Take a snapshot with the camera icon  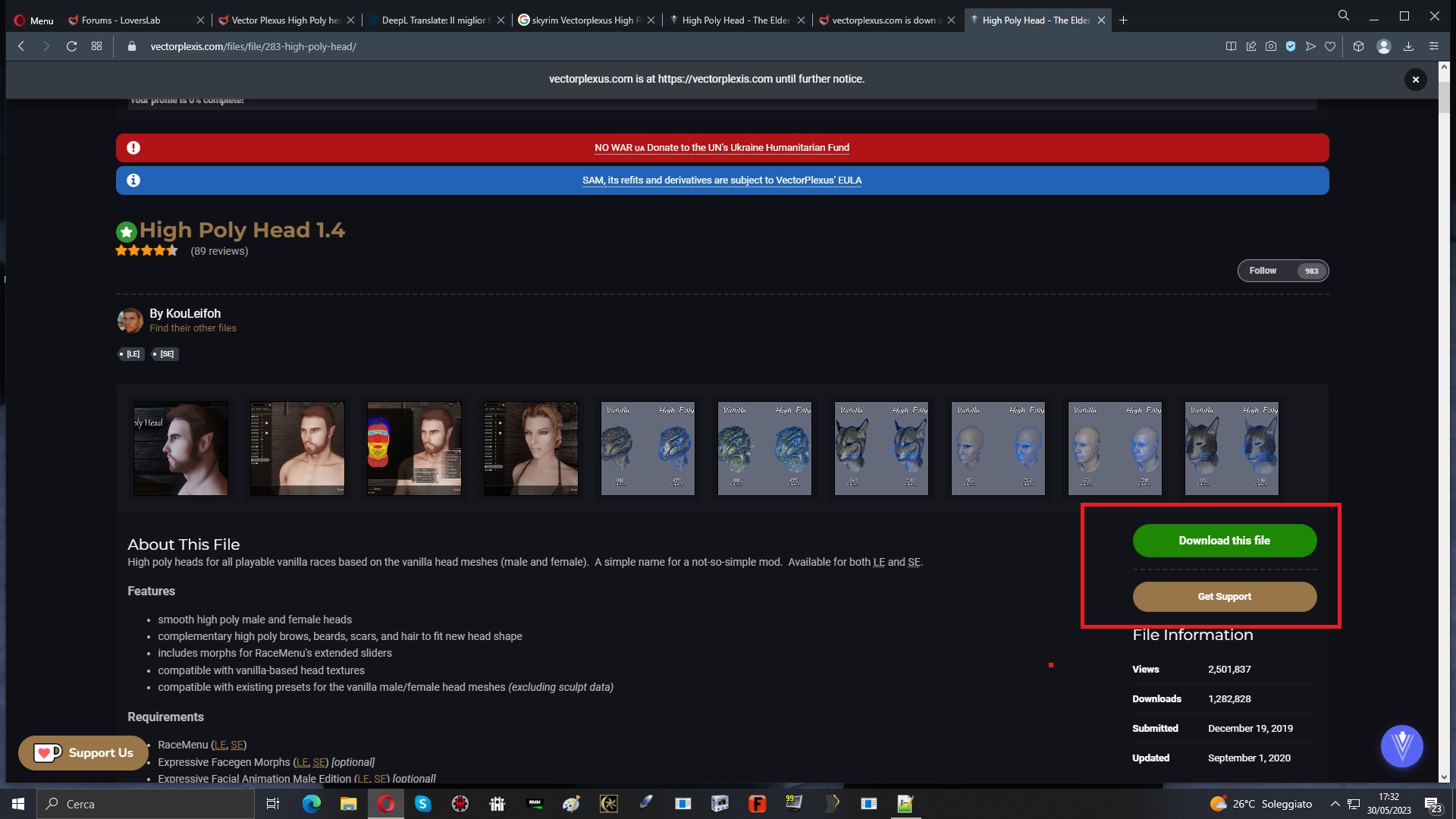1271,46
